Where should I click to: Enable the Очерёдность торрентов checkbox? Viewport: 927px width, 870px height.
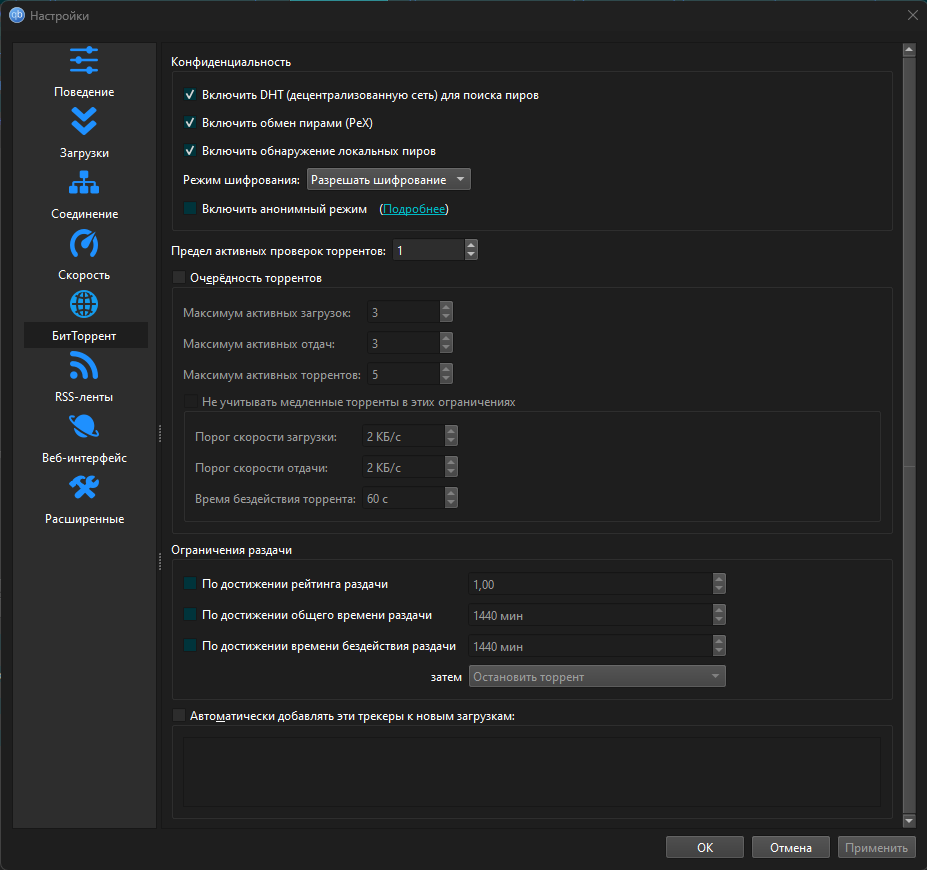[178, 277]
